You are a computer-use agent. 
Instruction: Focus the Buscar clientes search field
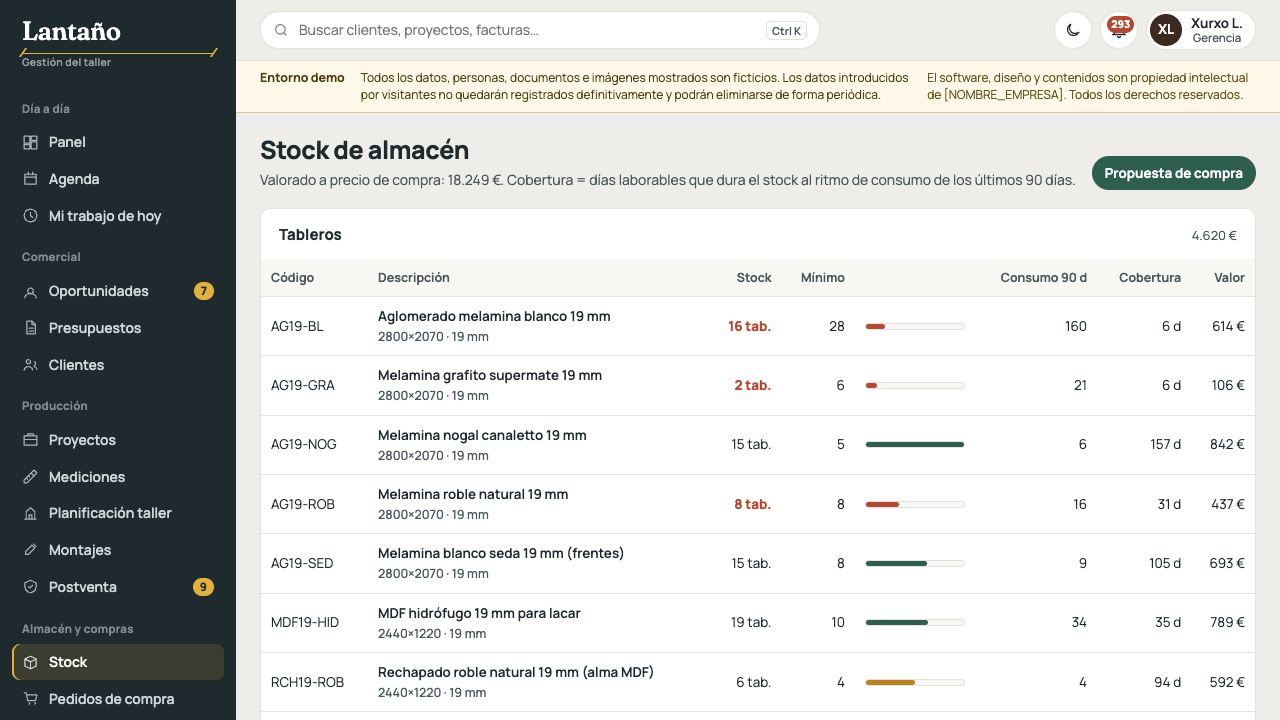click(540, 30)
